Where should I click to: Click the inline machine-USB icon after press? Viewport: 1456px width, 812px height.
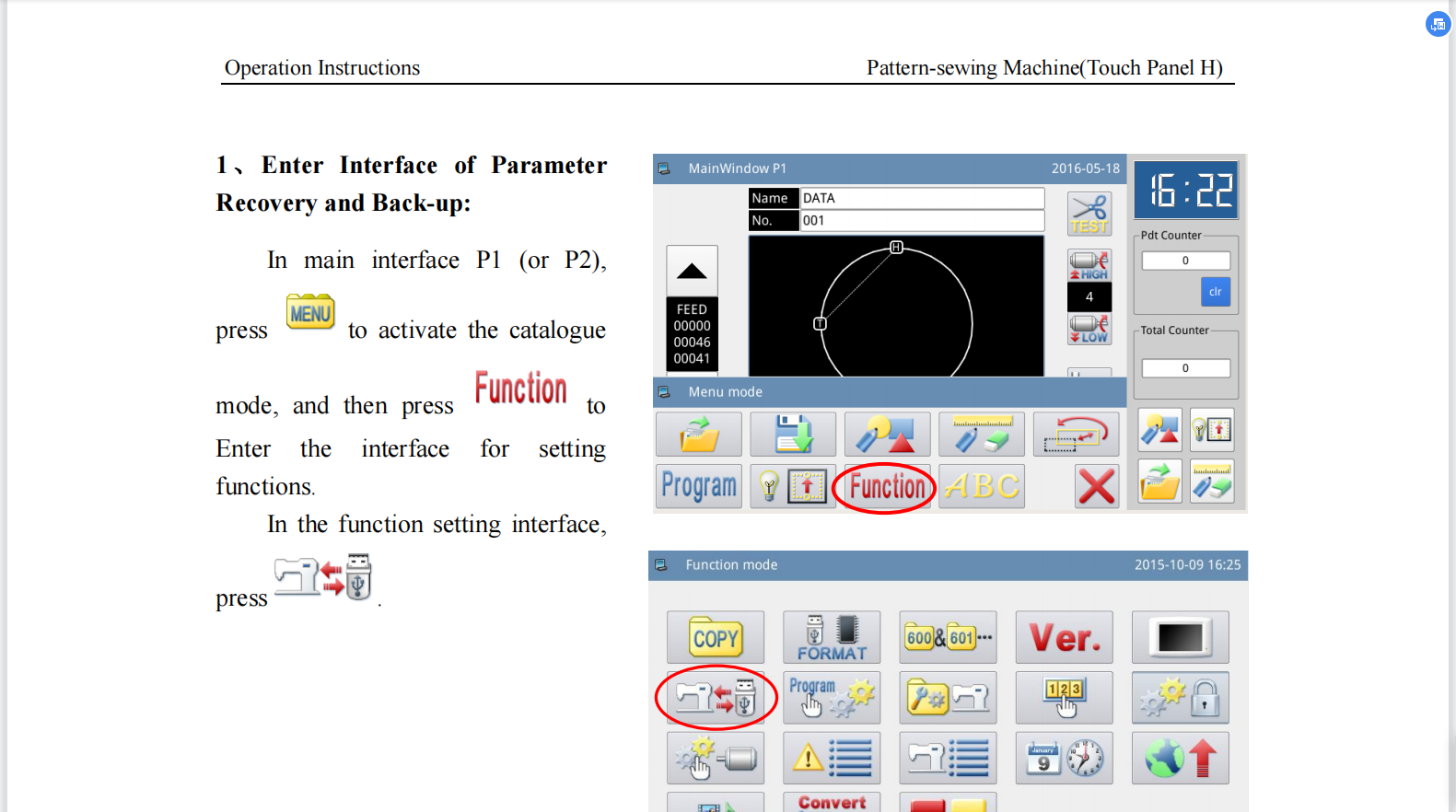tap(323, 577)
